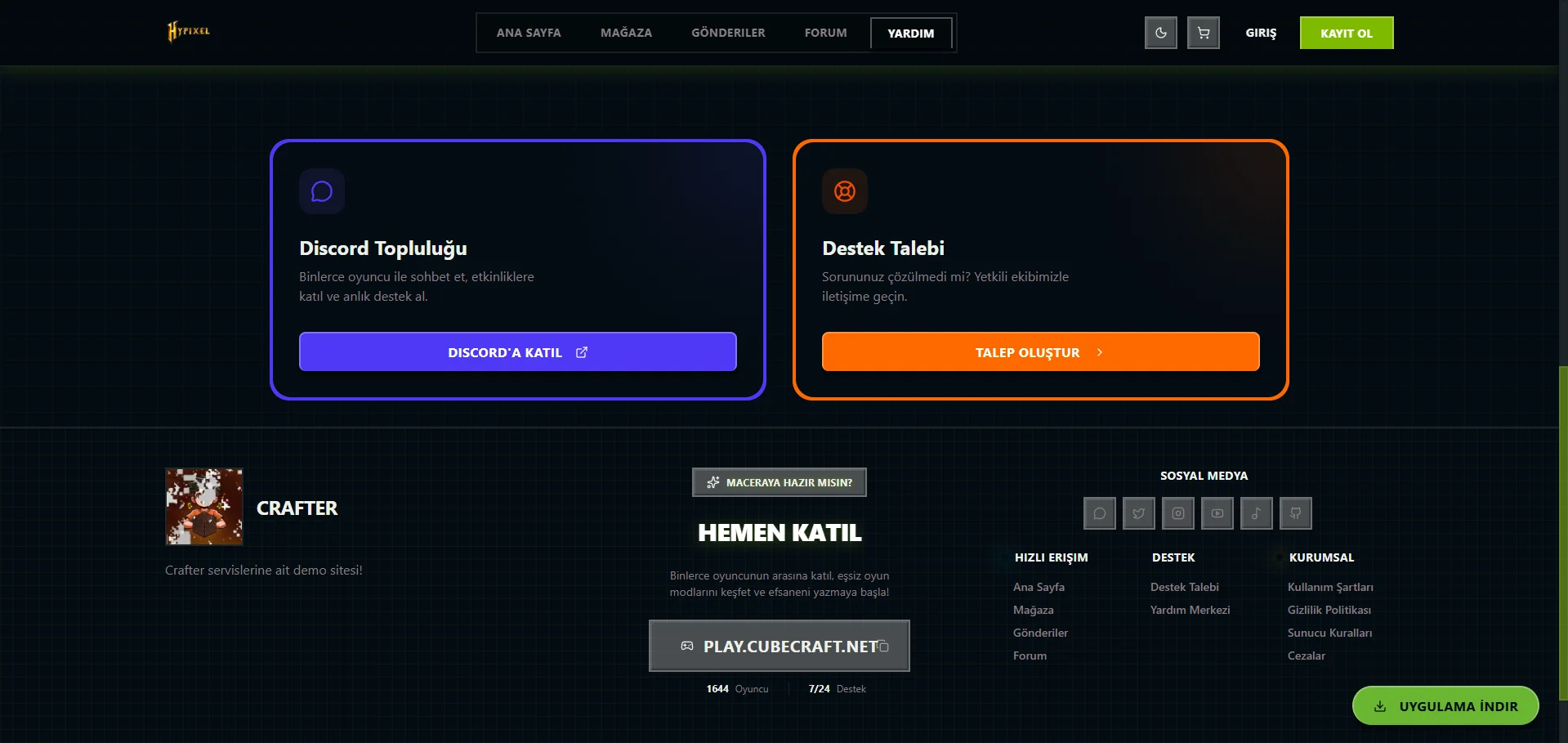Open Forum in top navigation bar
The height and width of the screenshot is (743, 1568).
tap(825, 33)
